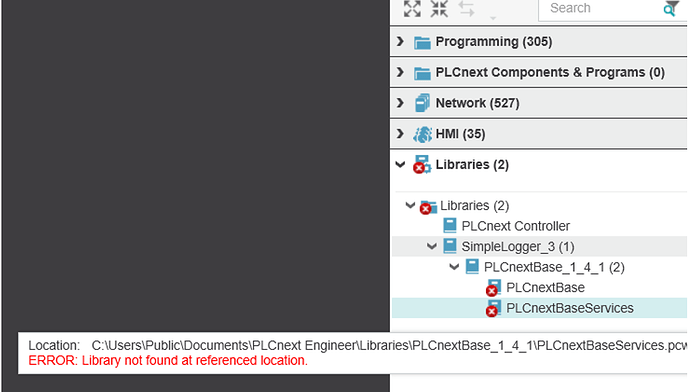Select inner Libraries (2) tree item
This screenshot has height=392, width=690.
[x=474, y=205]
